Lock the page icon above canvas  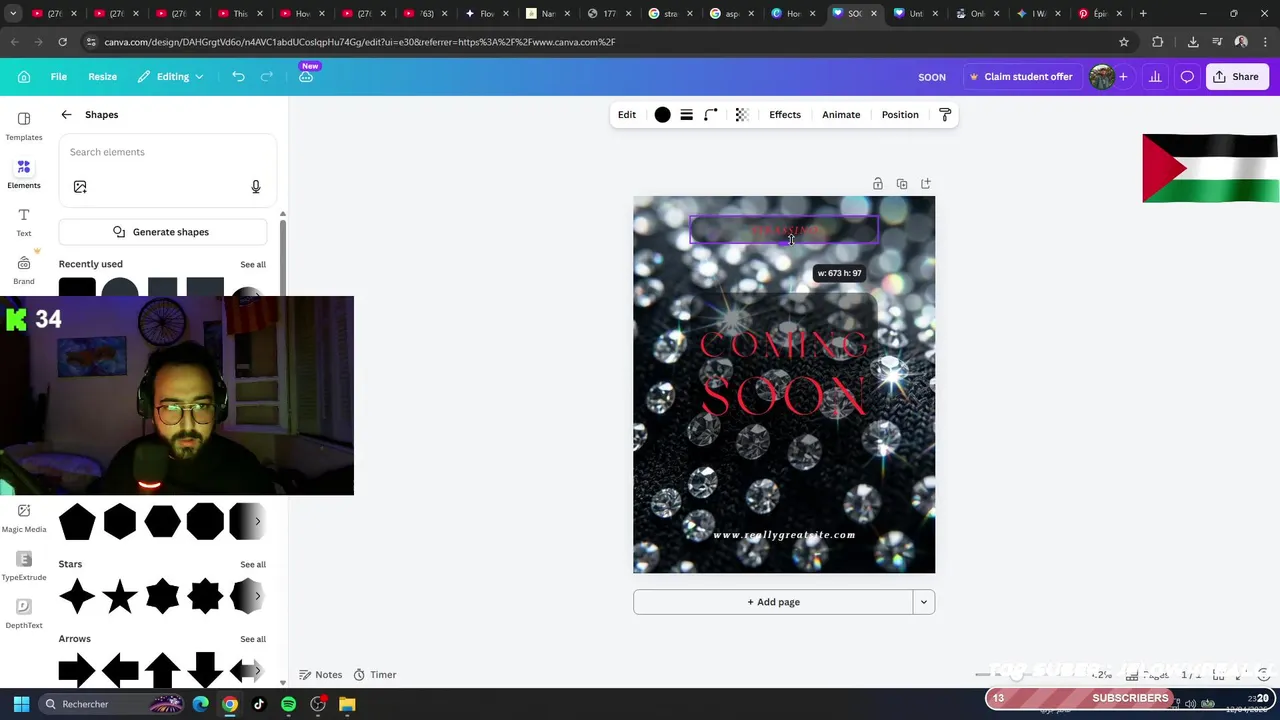pos(878,184)
